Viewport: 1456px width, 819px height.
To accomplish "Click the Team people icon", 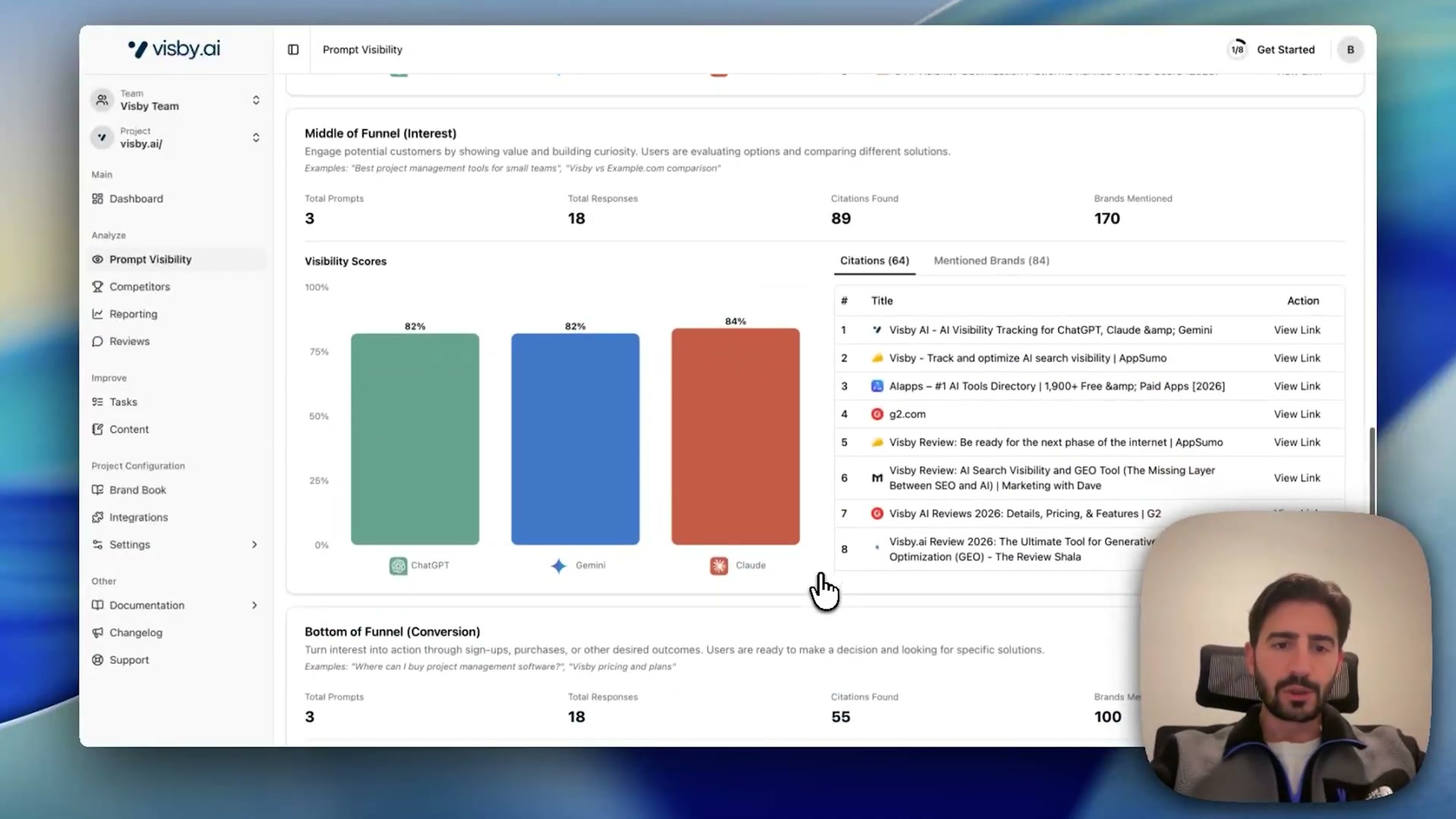I will 102,99.
